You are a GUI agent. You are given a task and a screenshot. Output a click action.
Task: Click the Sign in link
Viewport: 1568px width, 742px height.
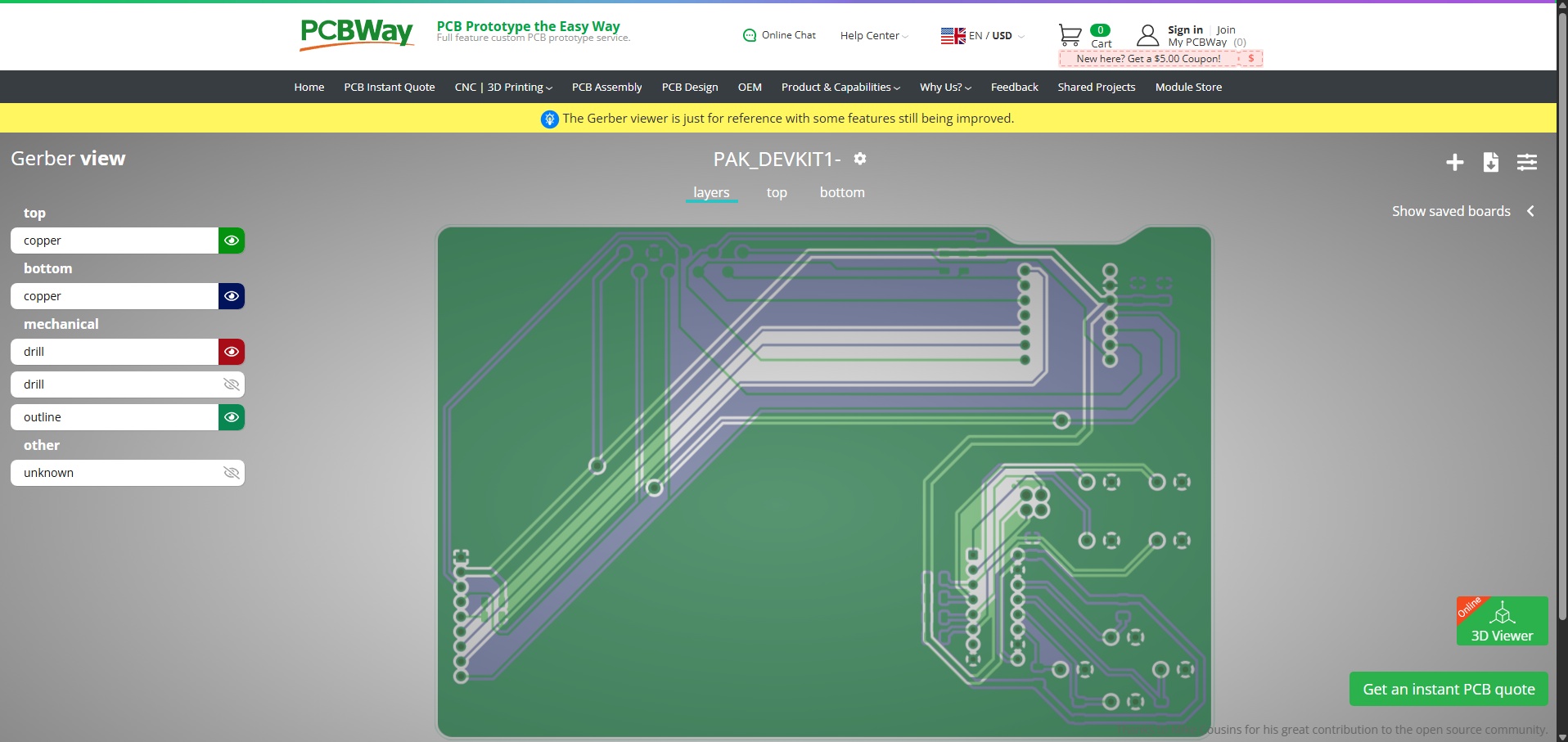point(1185,30)
